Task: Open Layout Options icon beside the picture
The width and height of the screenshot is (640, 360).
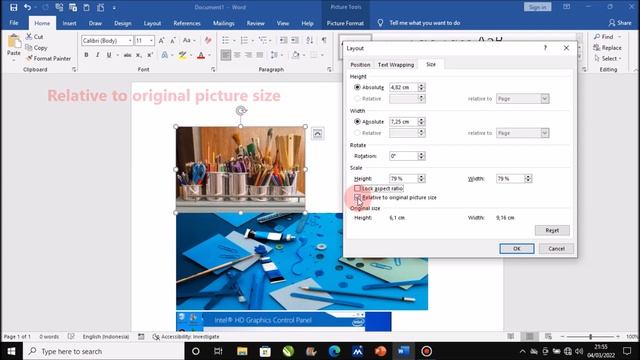Action: 318,134
